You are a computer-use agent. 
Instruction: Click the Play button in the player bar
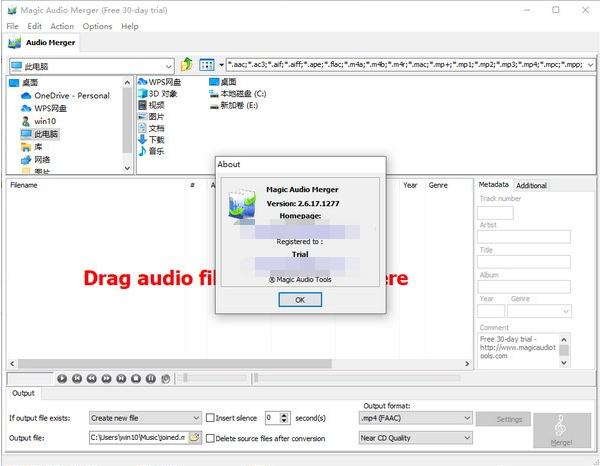click(x=62, y=378)
